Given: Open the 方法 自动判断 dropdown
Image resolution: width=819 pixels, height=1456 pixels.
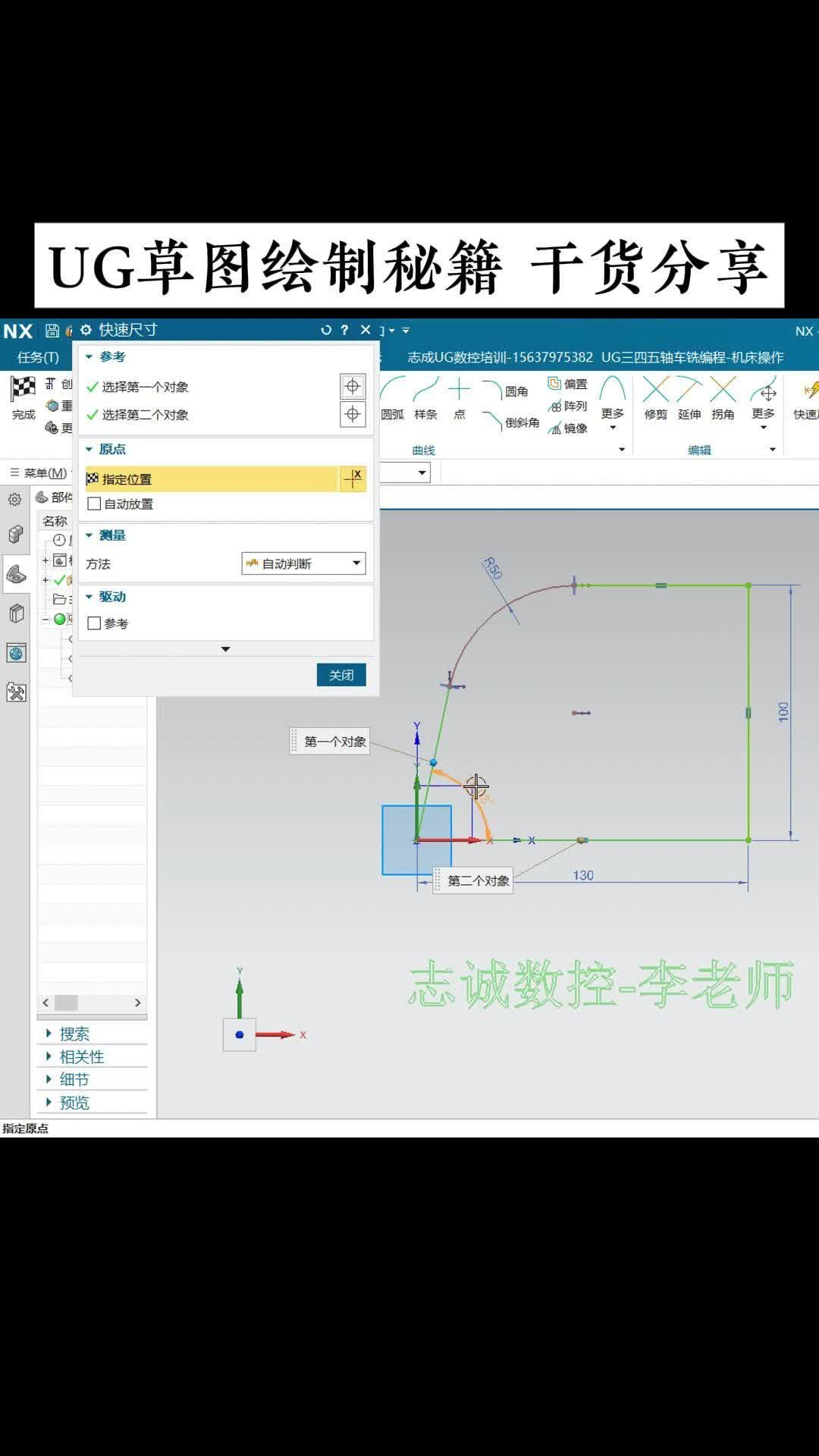Looking at the screenshot, I should coord(303,563).
